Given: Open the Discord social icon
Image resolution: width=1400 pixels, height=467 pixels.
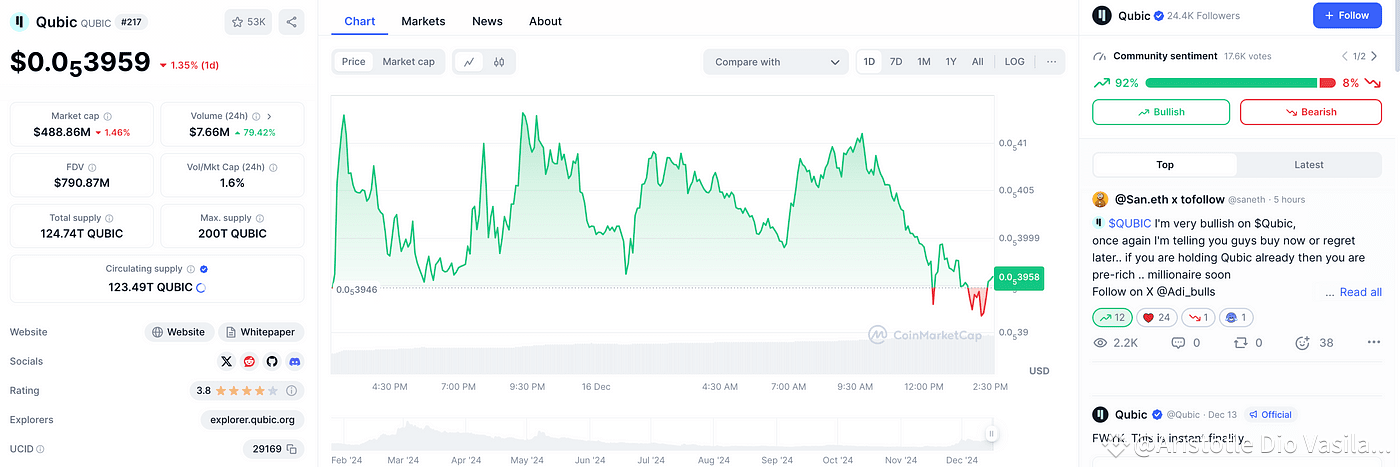Looking at the screenshot, I should pyautogui.click(x=294, y=361).
